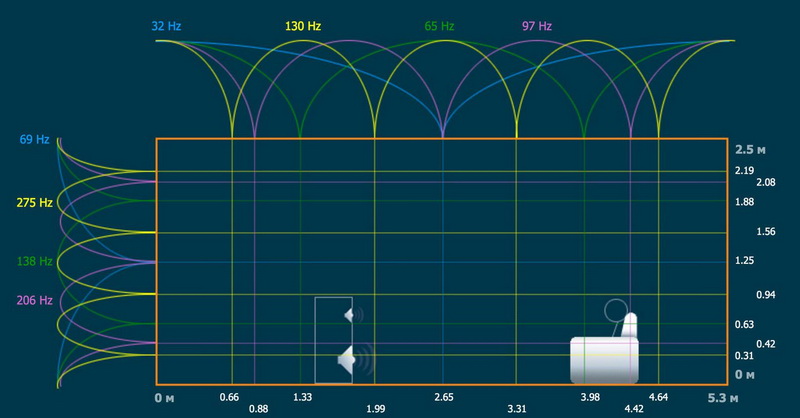Choose the 275 Hz vertical mode label
The width and height of the screenshot is (800, 418).
[34, 203]
